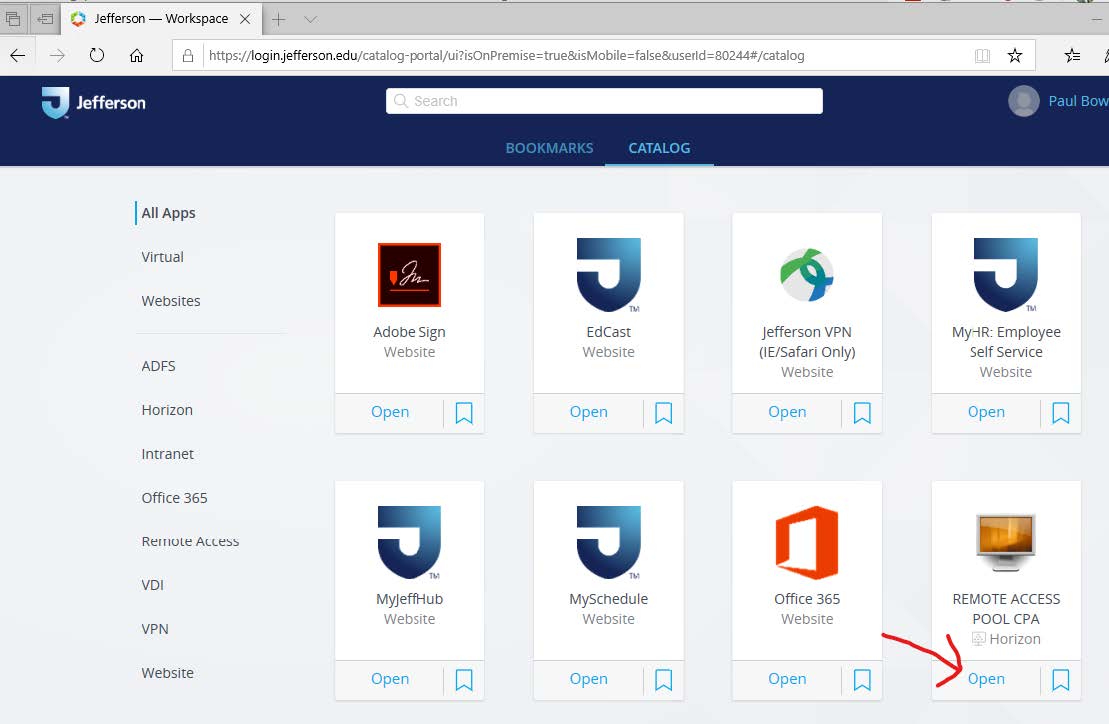Select All Apps category

pos(168,213)
